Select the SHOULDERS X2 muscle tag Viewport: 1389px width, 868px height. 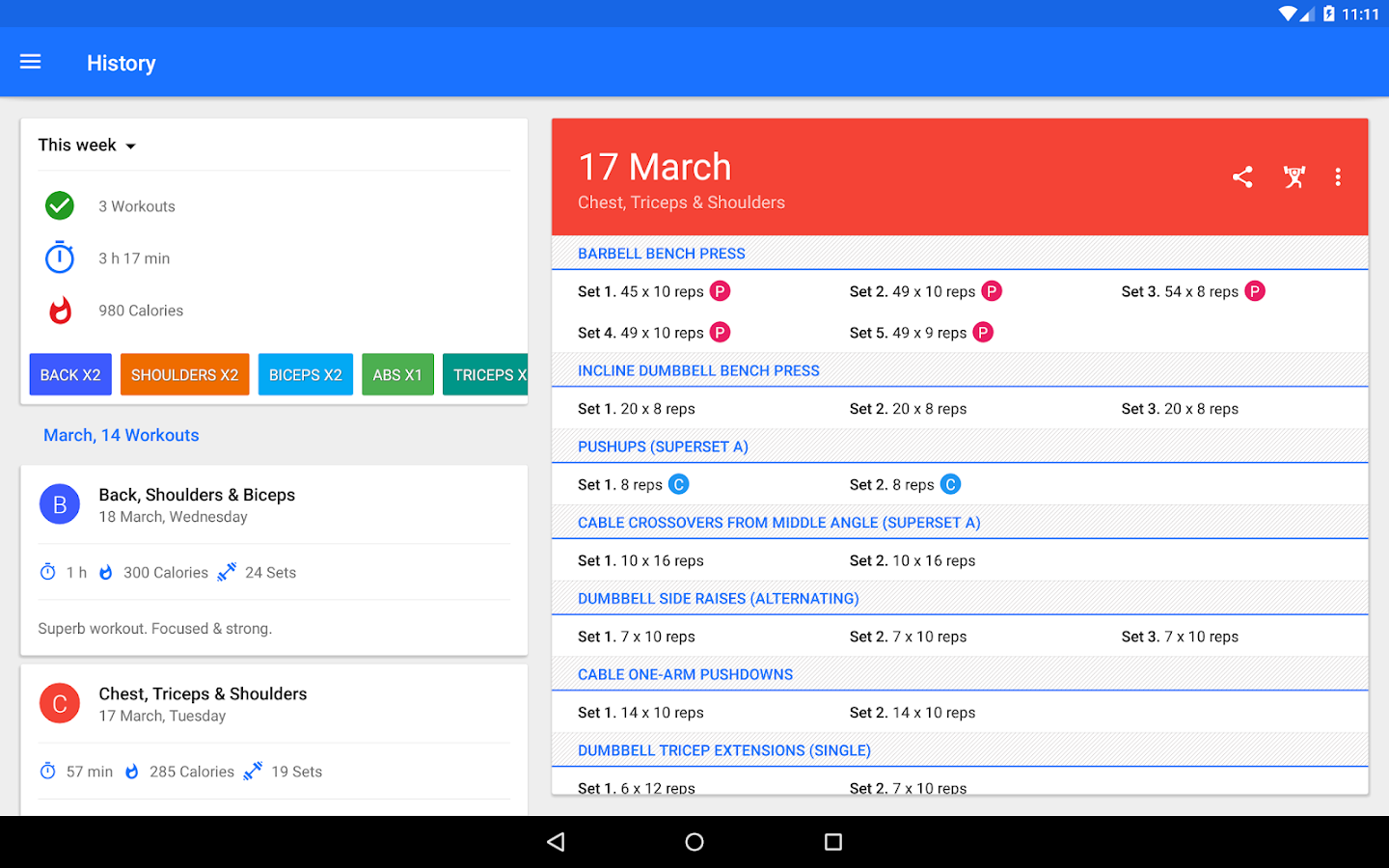184,374
